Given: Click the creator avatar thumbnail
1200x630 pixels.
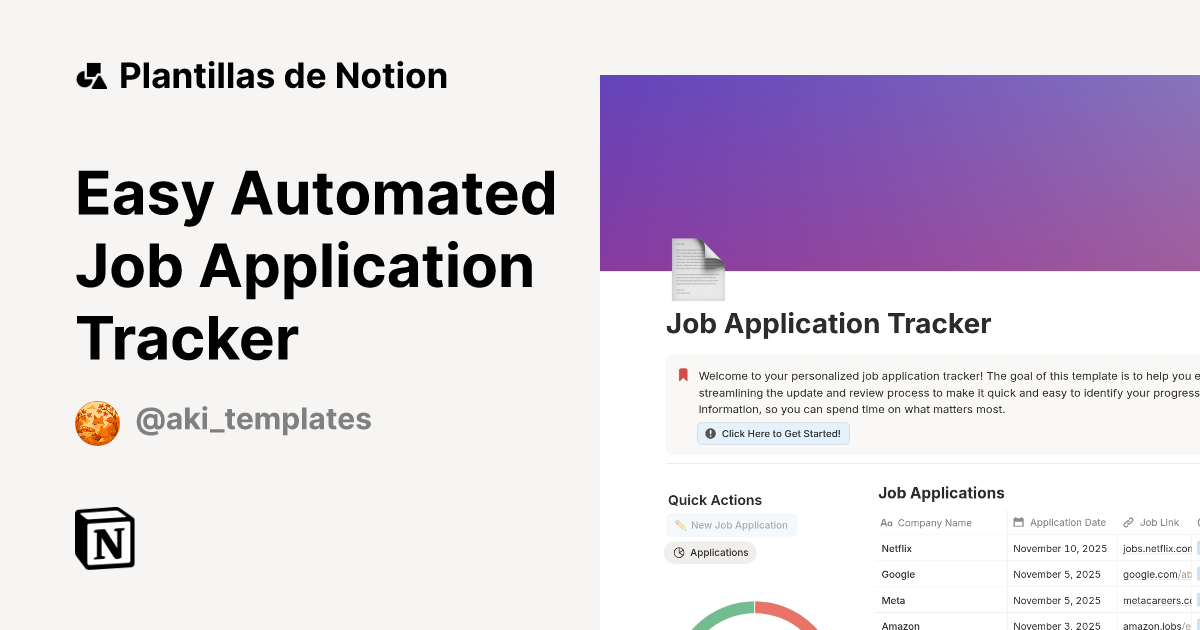Looking at the screenshot, I should point(97,422).
